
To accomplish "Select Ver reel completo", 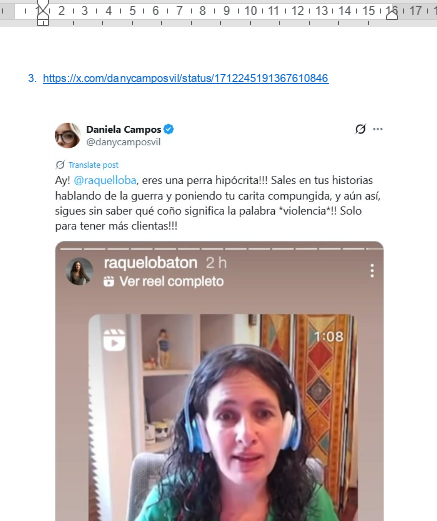I will (171, 282).
